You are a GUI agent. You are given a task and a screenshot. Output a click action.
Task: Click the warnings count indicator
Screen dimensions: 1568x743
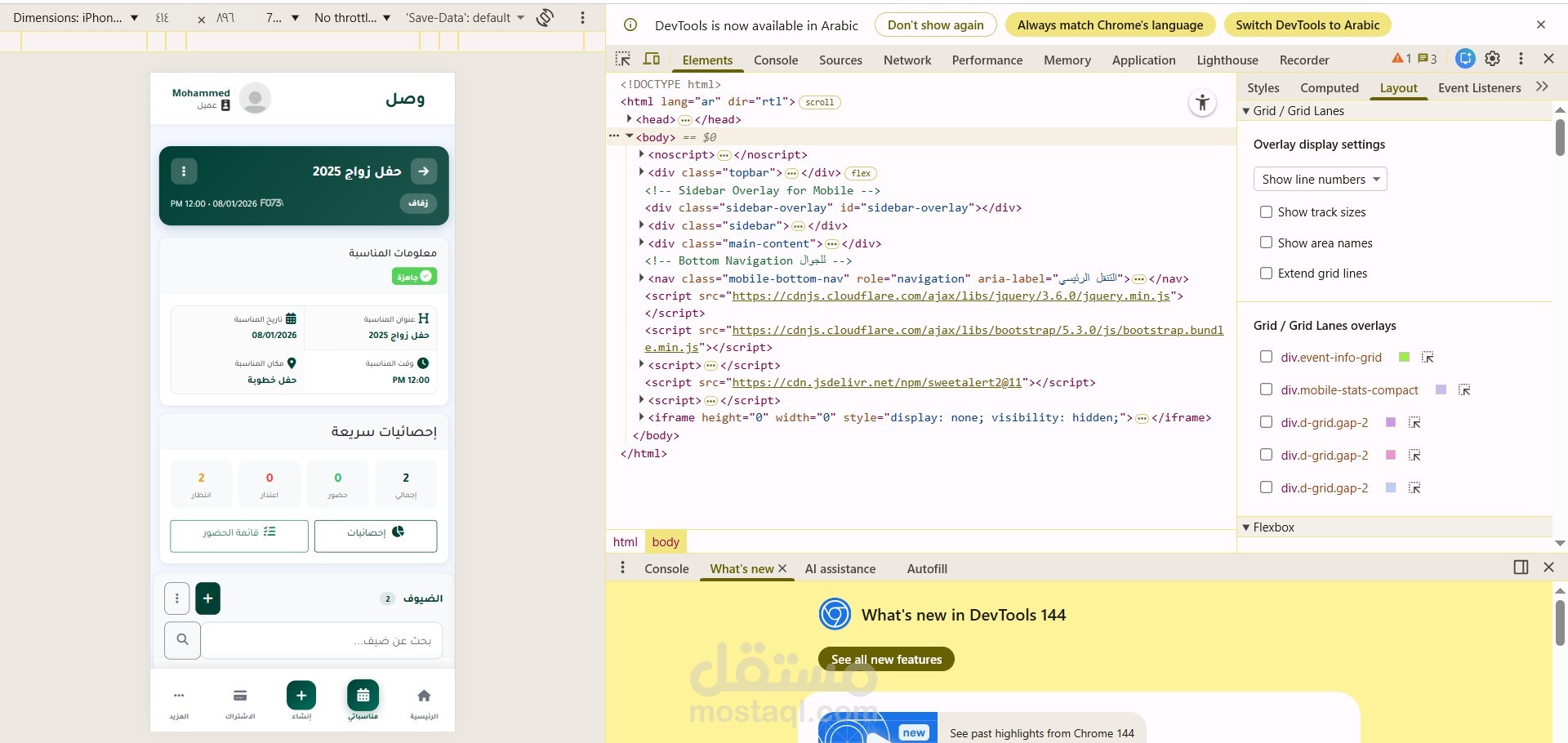[x=1401, y=59]
